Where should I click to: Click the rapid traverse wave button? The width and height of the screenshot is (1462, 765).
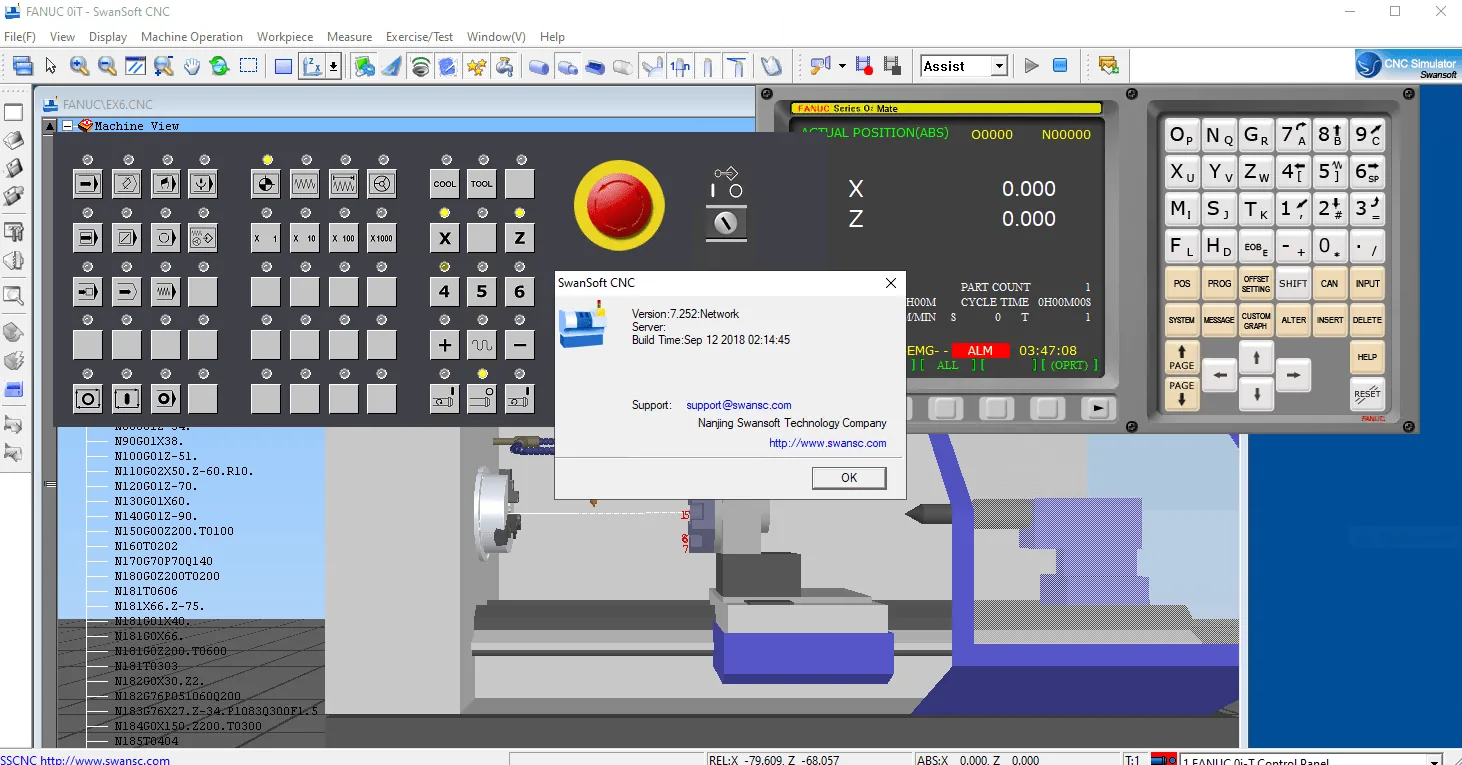click(x=482, y=346)
